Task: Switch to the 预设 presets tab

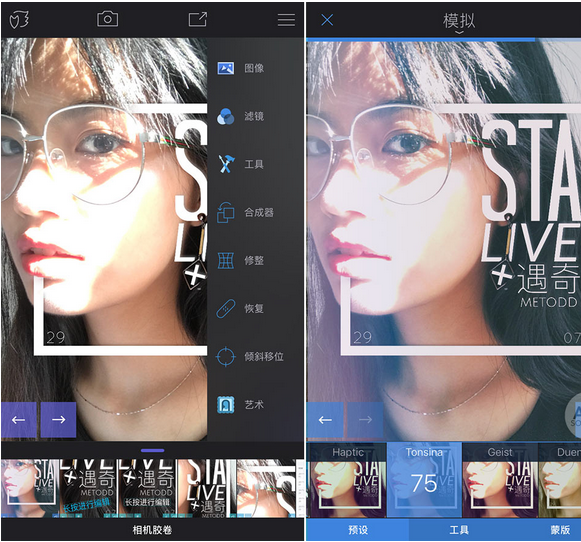Action: [358, 530]
